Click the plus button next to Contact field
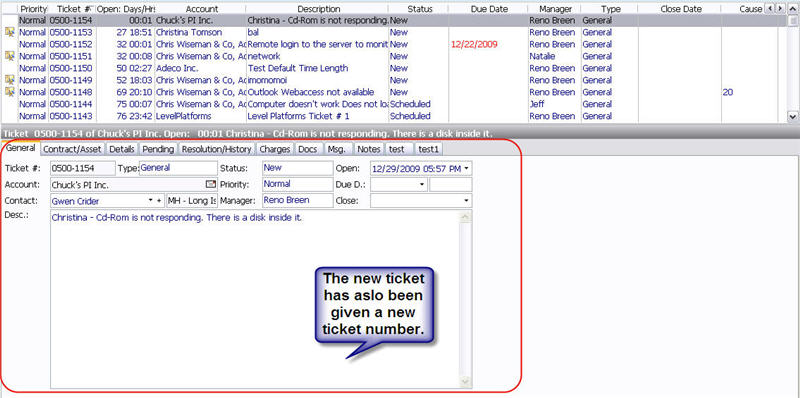The width and height of the screenshot is (800, 398). [159, 201]
